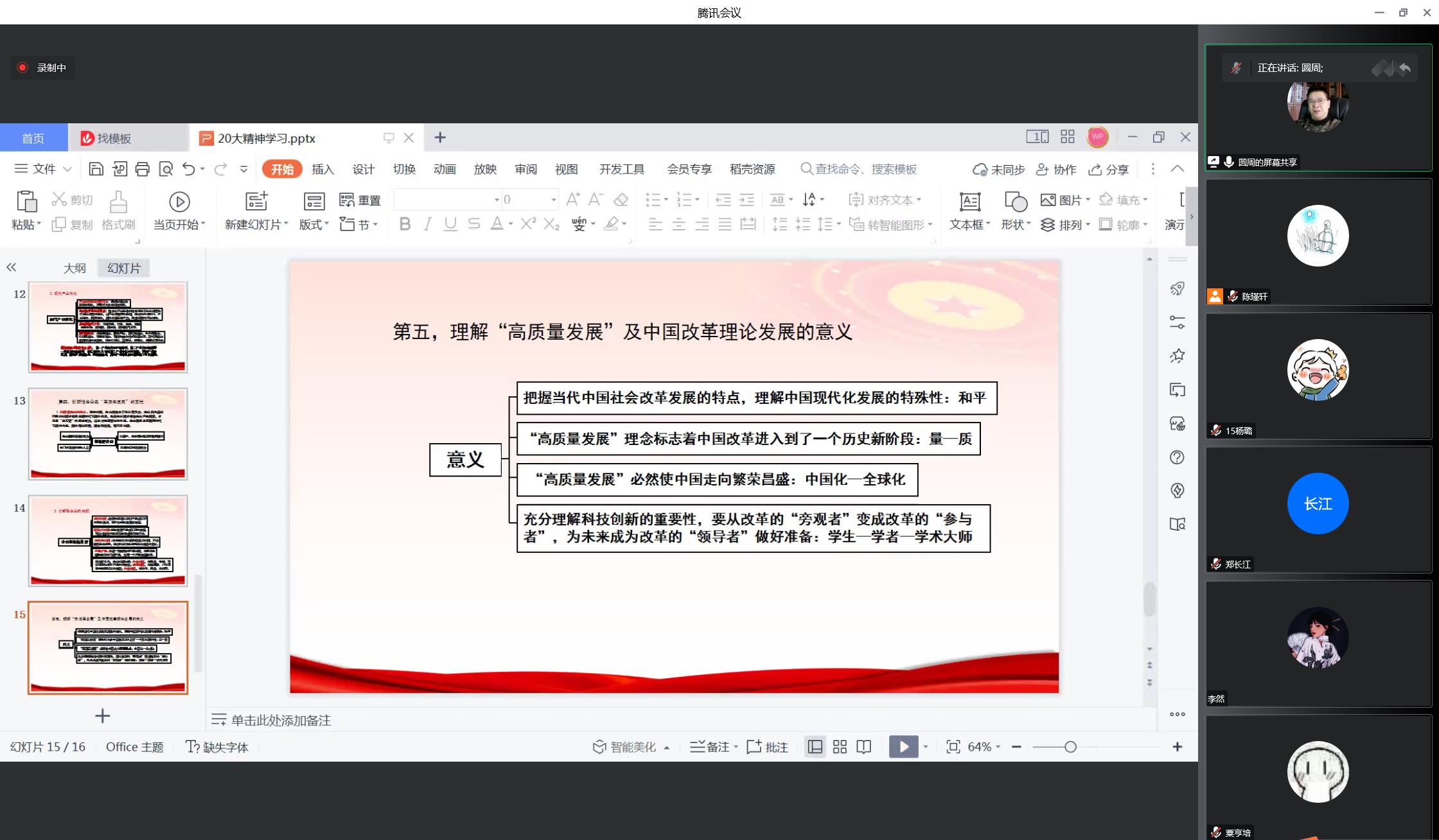Click the 分享 (Share) button
1439x840 pixels.
[1109, 169]
